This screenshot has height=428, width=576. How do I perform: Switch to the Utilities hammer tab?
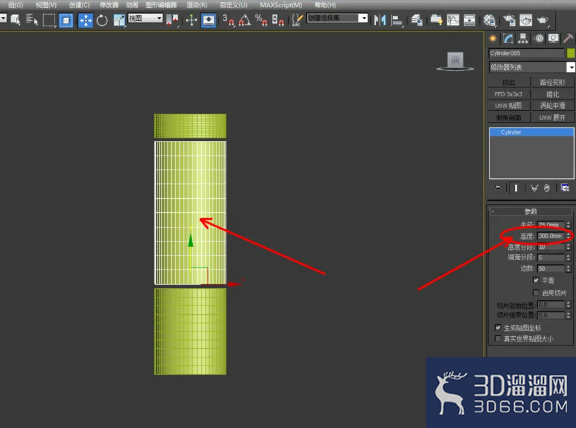[x=568, y=39]
